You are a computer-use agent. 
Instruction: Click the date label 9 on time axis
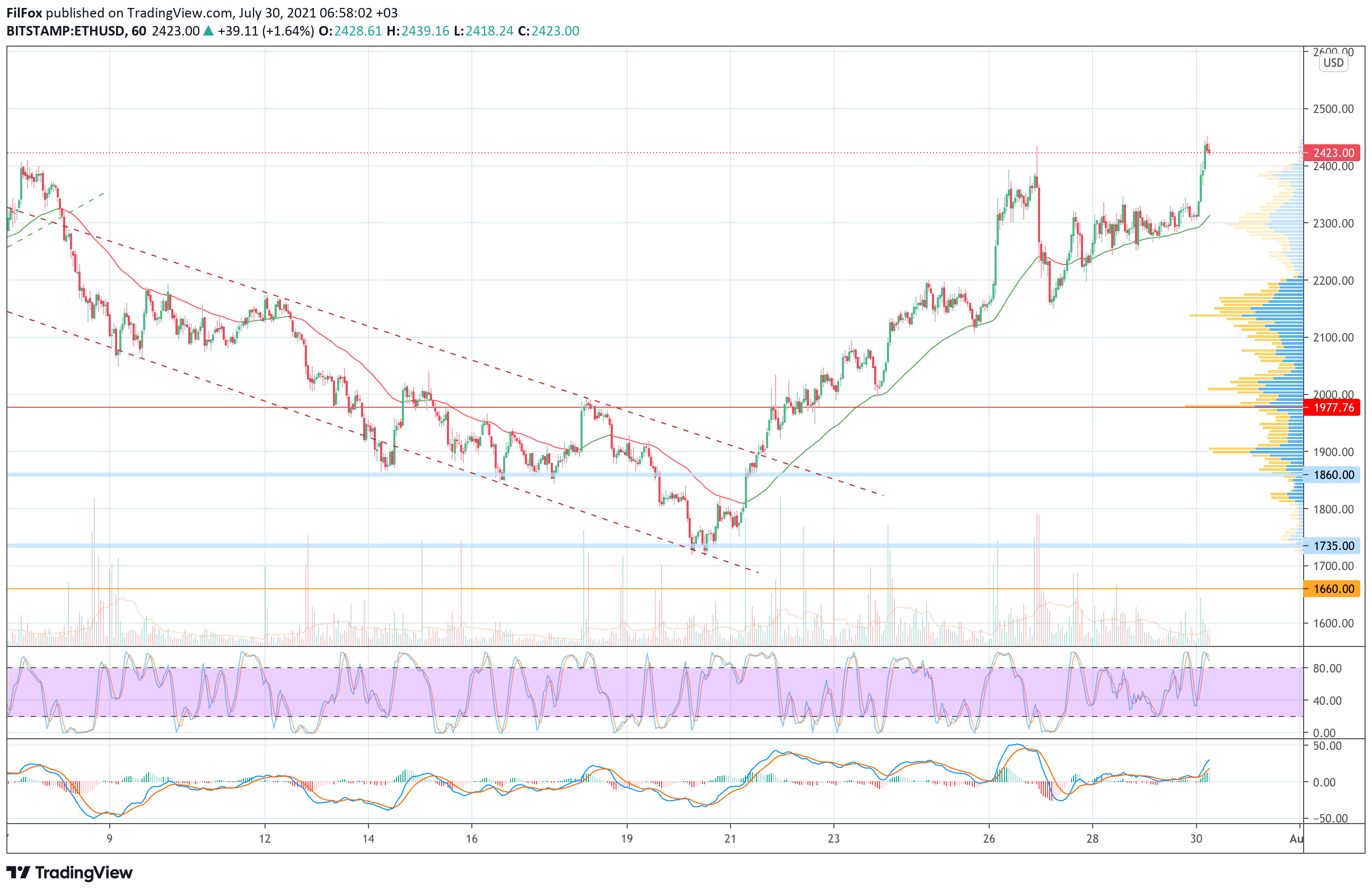tap(110, 838)
